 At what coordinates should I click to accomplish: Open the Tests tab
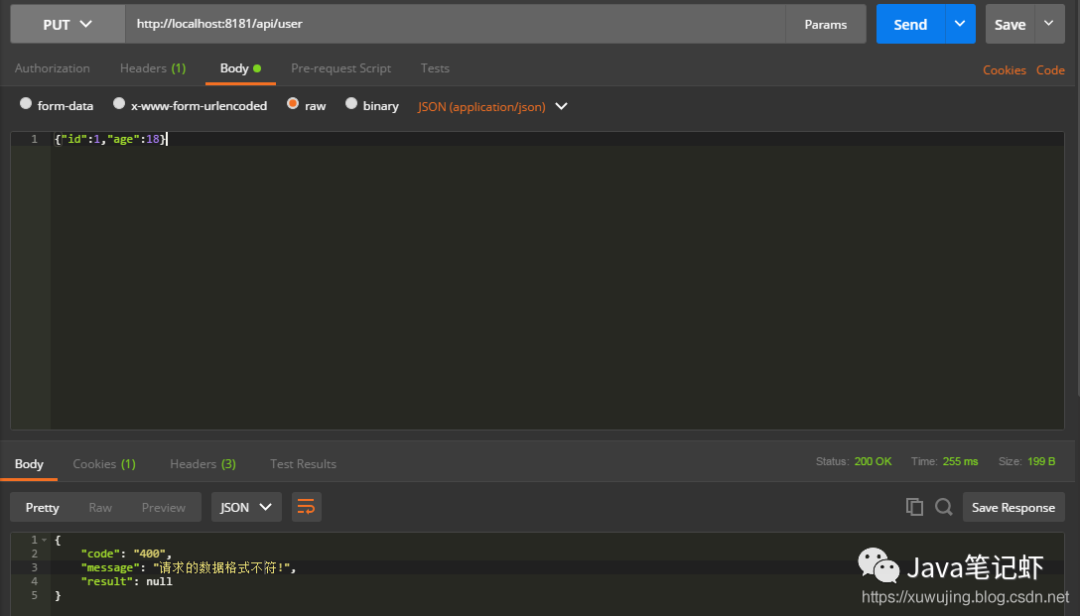coord(435,68)
